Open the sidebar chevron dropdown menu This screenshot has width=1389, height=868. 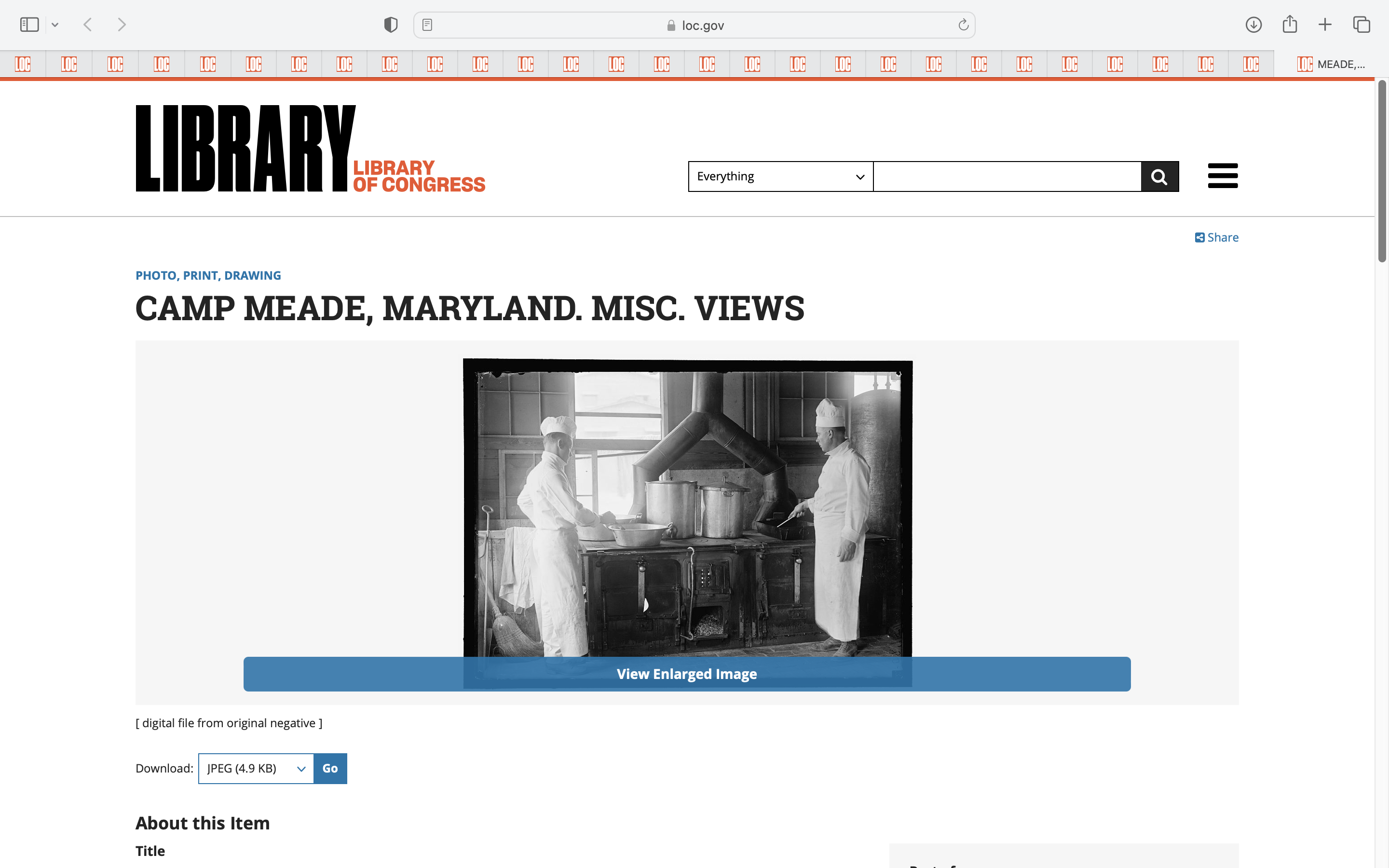[55, 25]
